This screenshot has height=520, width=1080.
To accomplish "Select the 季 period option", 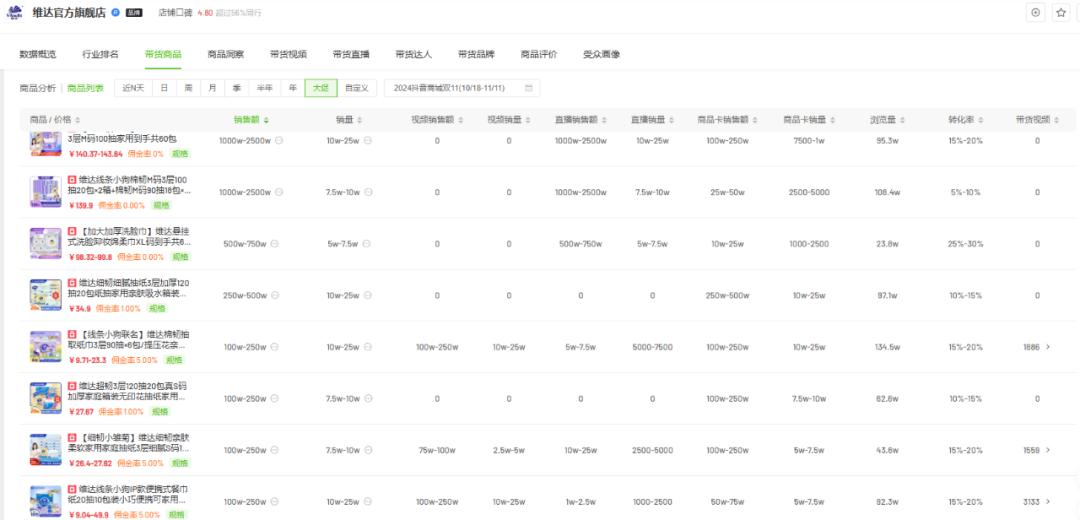I will click(x=236, y=88).
